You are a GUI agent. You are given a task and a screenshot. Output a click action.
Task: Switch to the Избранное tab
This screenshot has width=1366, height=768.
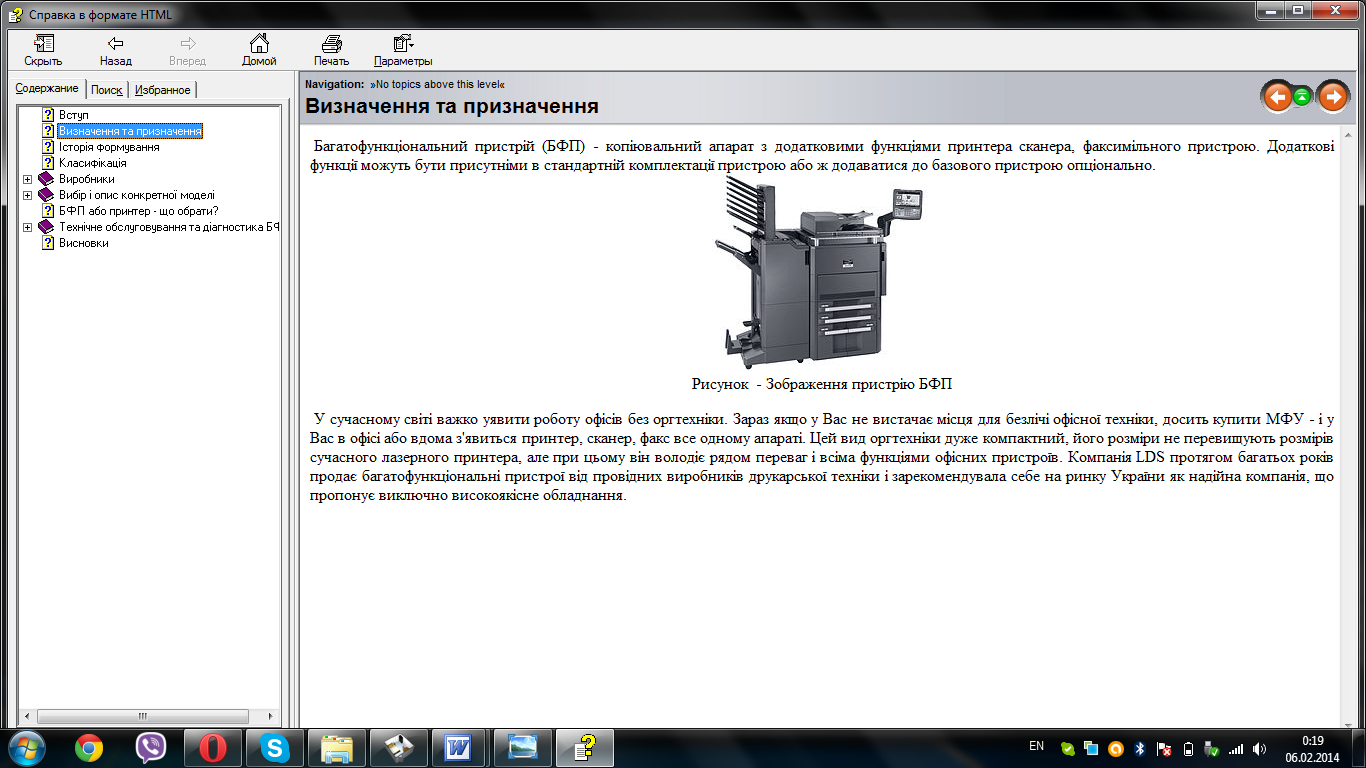pyautogui.click(x=162, y=90)
